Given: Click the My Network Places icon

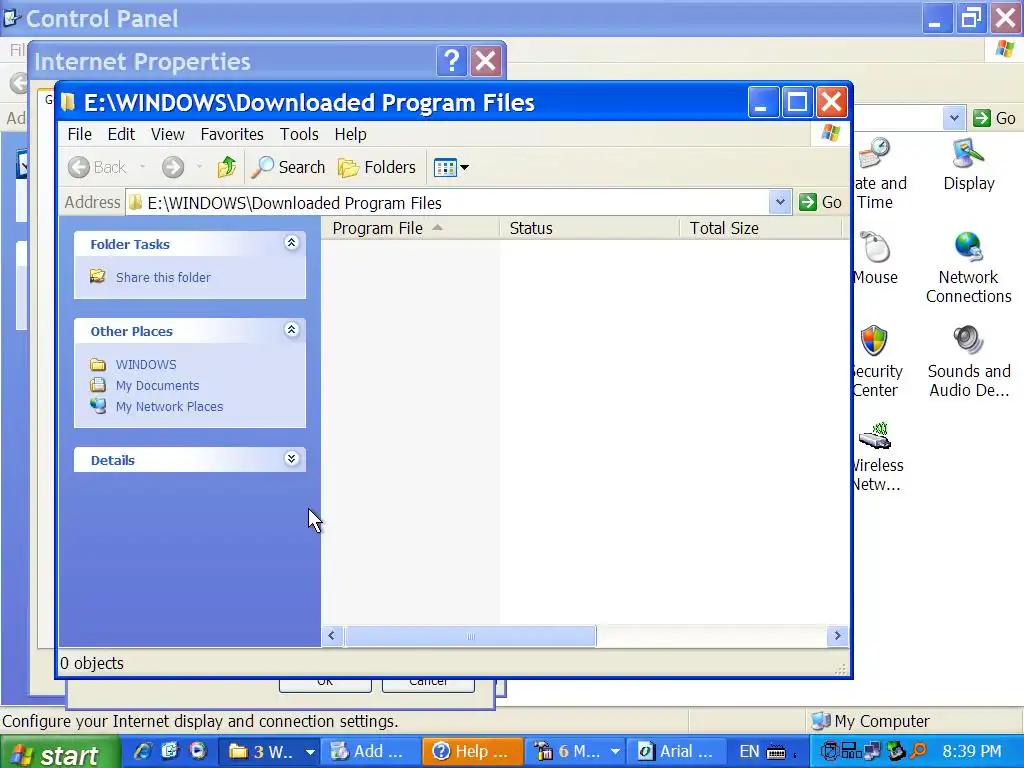Looking at the screenshot, I should [98, 406].
